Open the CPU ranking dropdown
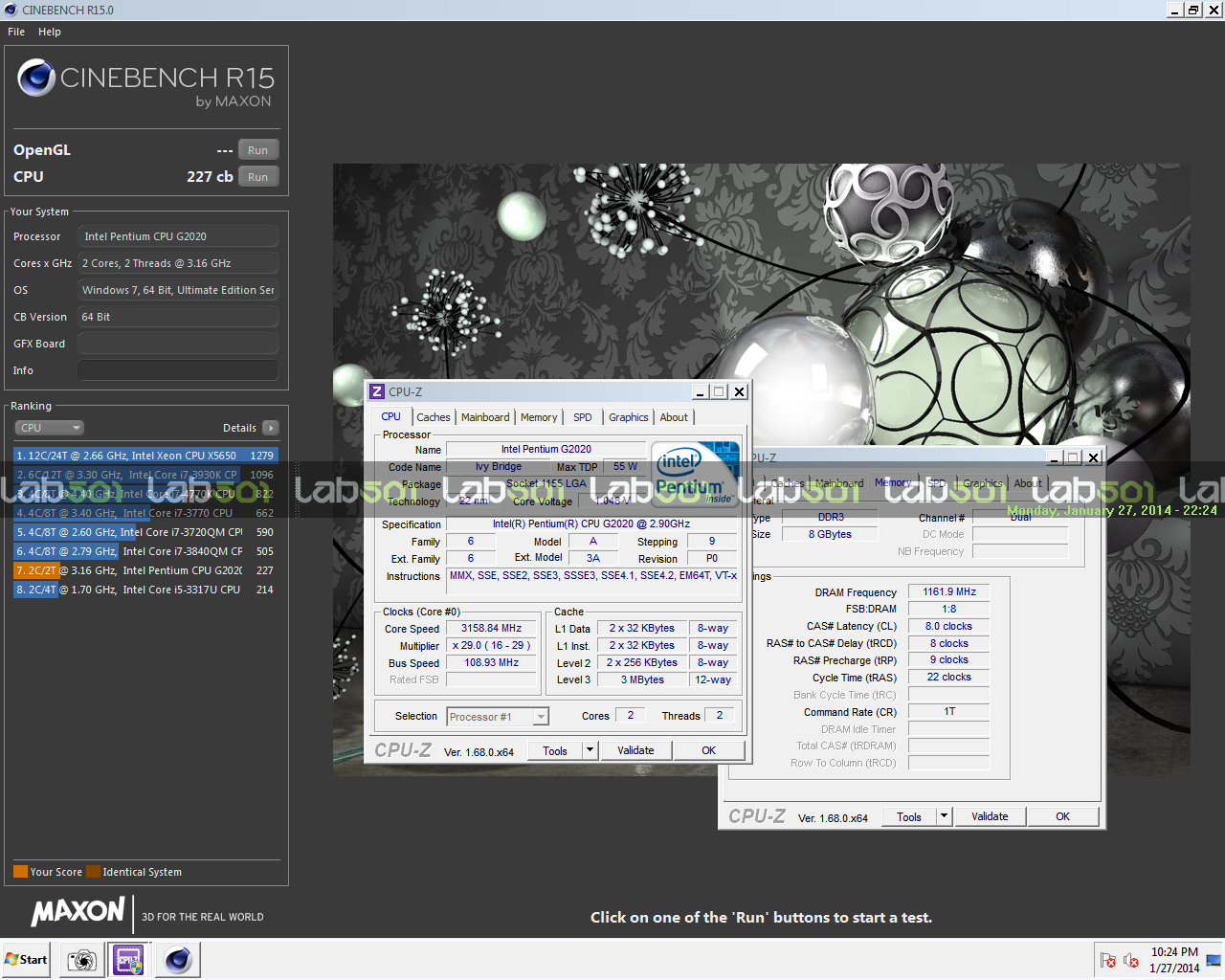Viewport: 1225px width, 980px height. 49,428
